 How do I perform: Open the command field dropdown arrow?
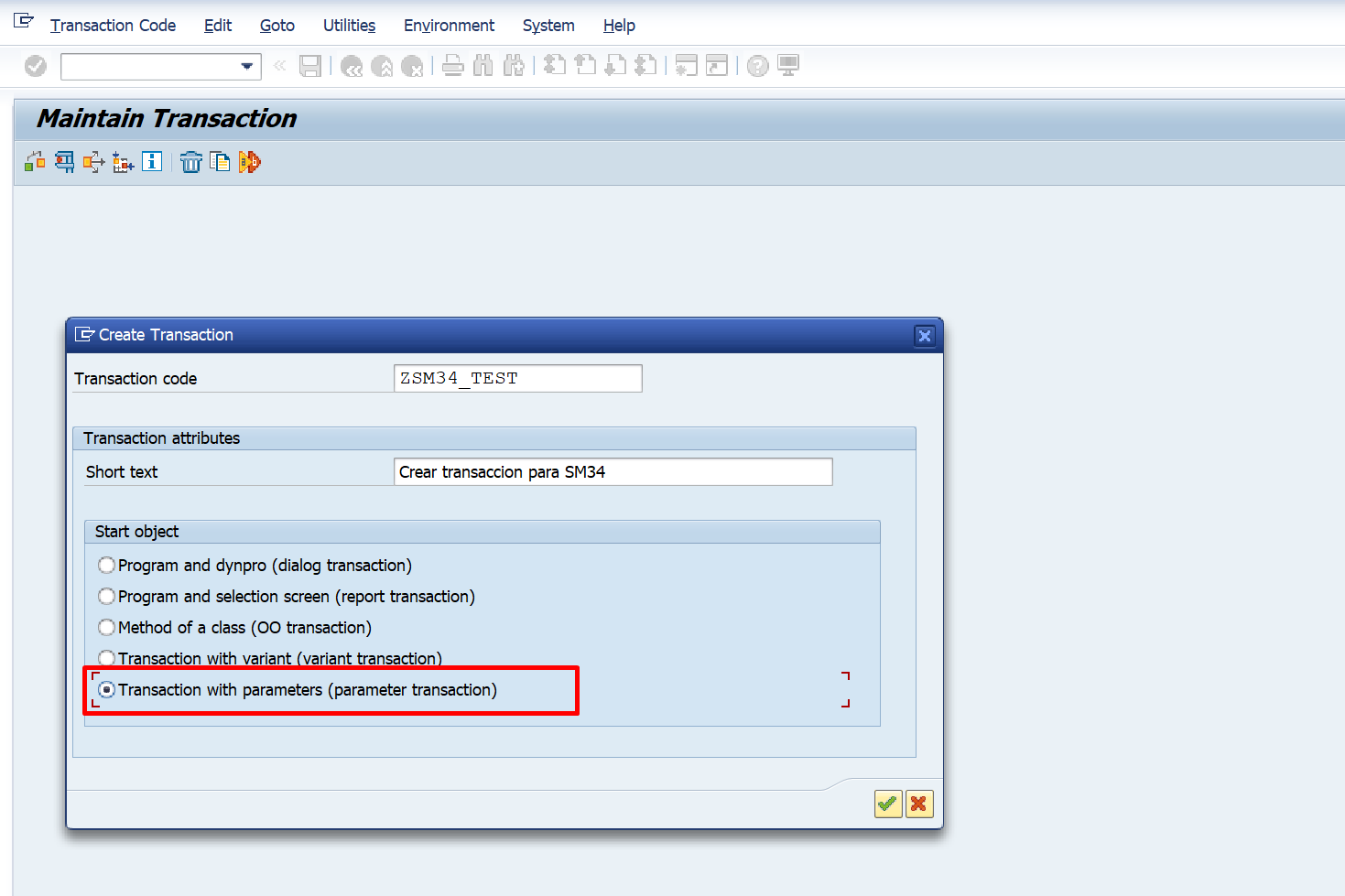point(246,66)
